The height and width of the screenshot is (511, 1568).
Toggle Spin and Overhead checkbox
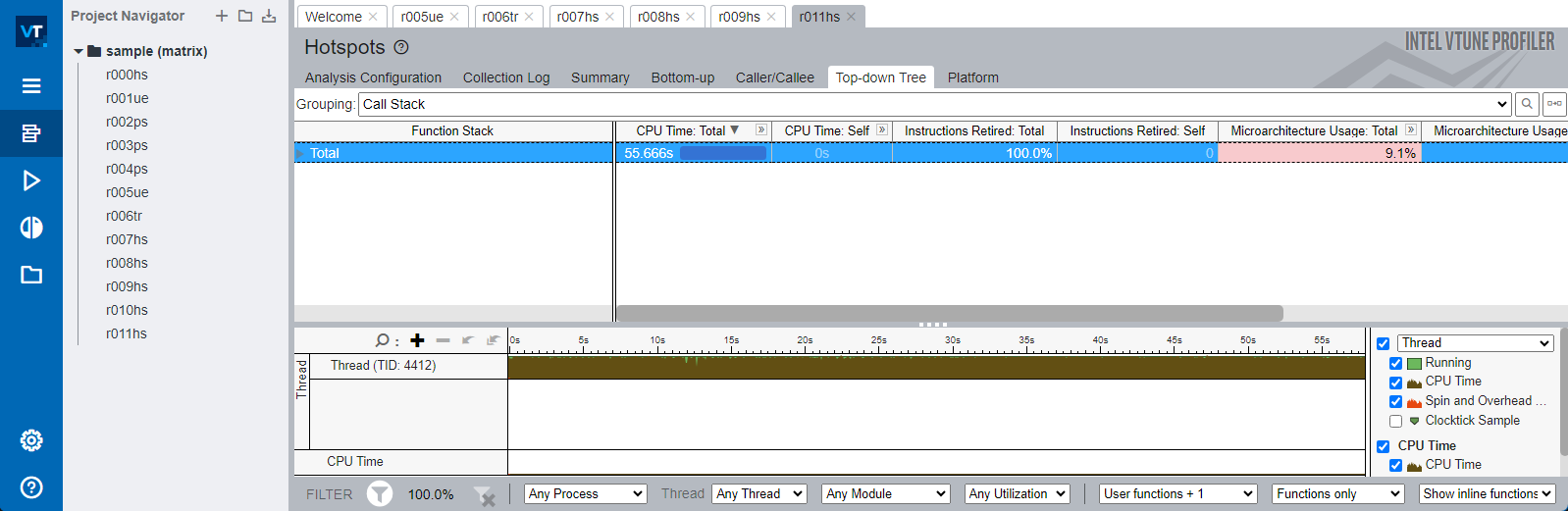[1395, 401]
